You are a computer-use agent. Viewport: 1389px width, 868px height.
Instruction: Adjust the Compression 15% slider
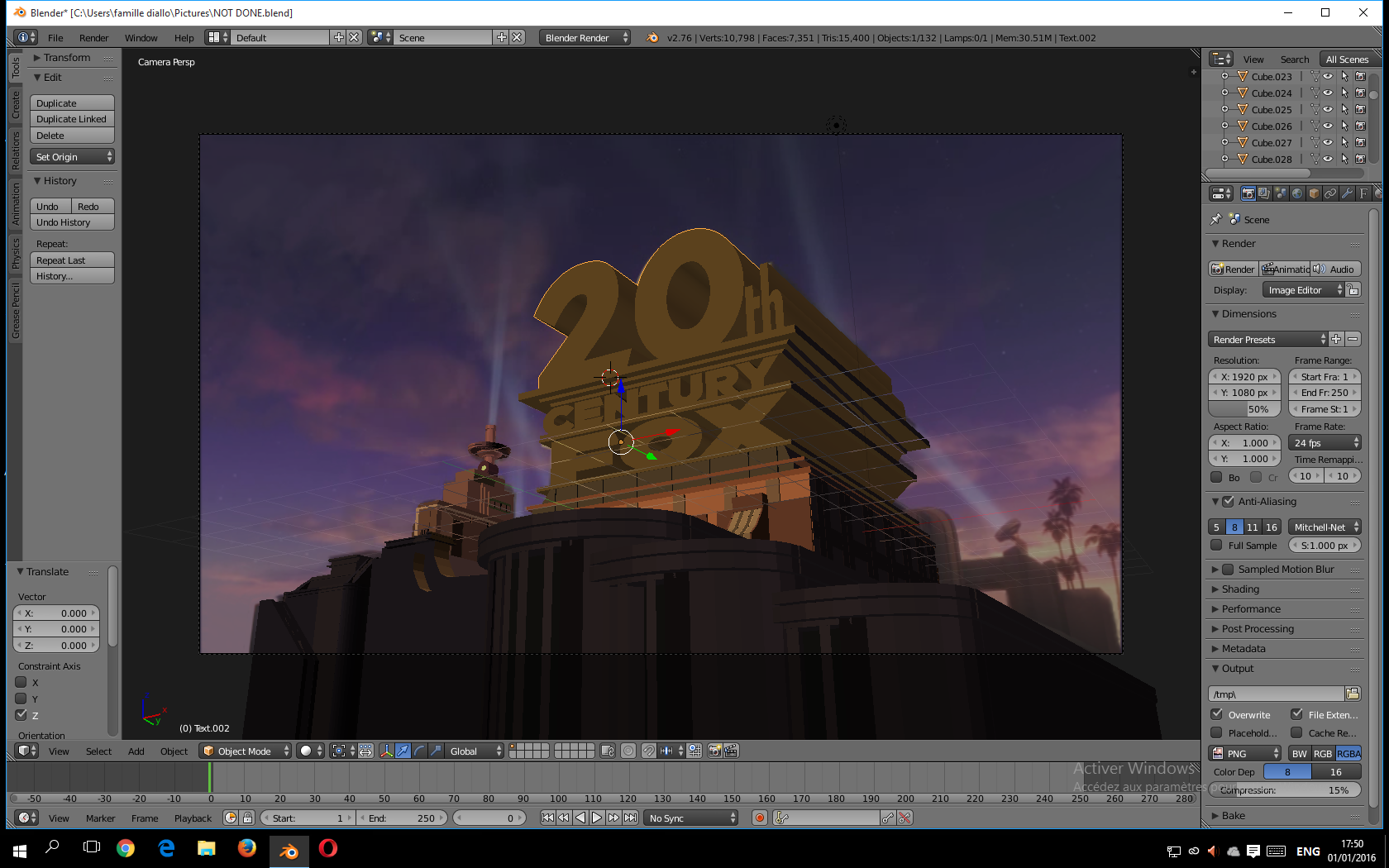pyautogui.click(x=1284, y=789)
